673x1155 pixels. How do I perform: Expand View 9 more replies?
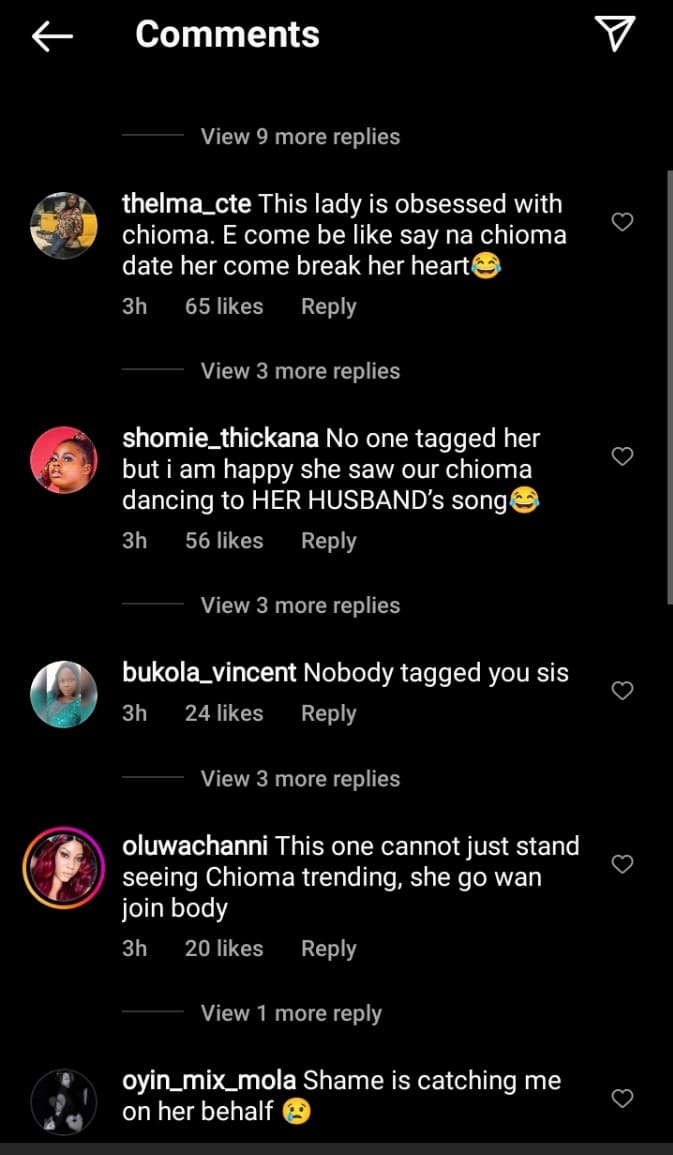(x=300, y=137)
